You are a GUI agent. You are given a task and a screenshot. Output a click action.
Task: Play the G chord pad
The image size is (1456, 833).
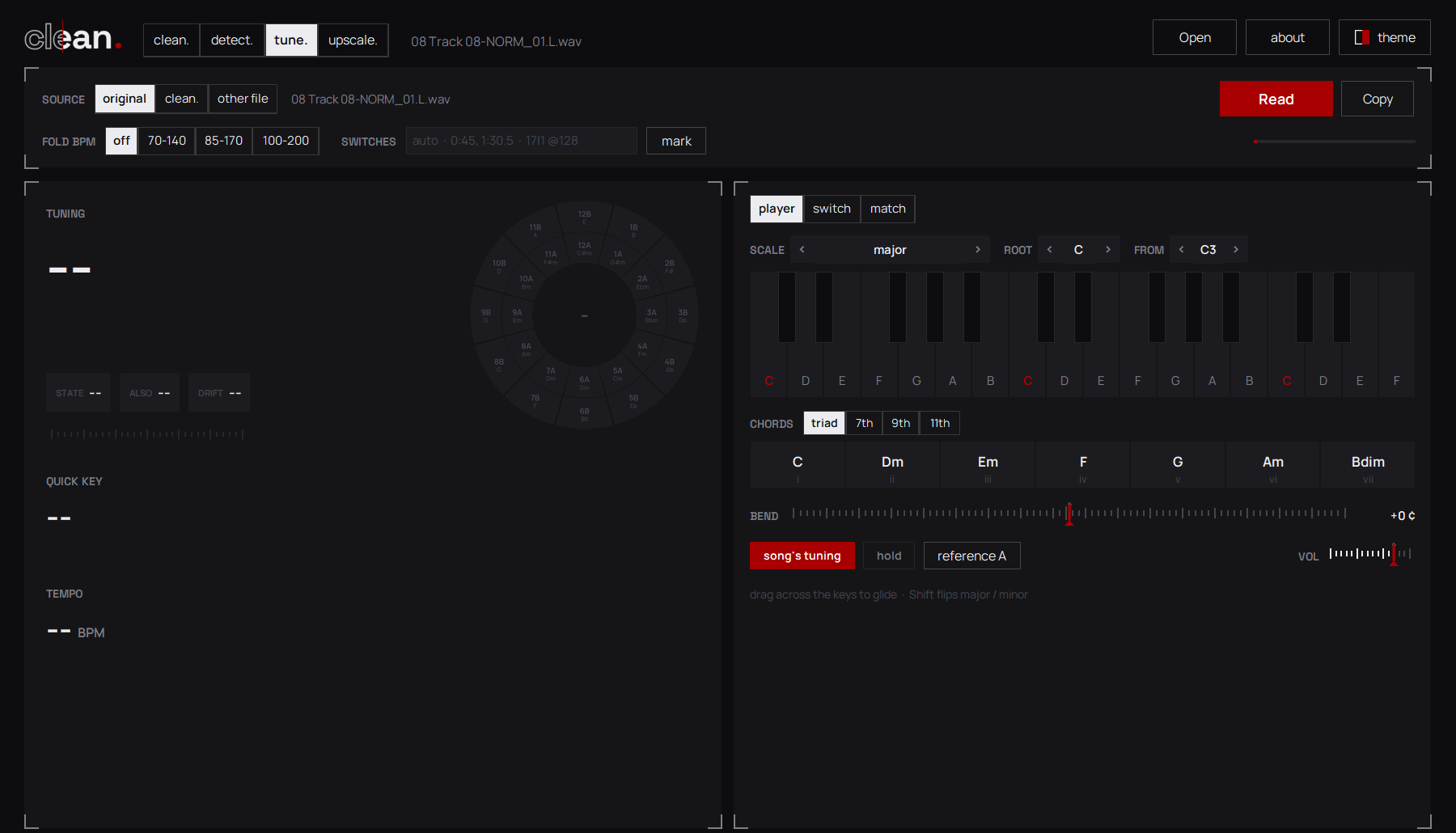tap(1178, 465)
